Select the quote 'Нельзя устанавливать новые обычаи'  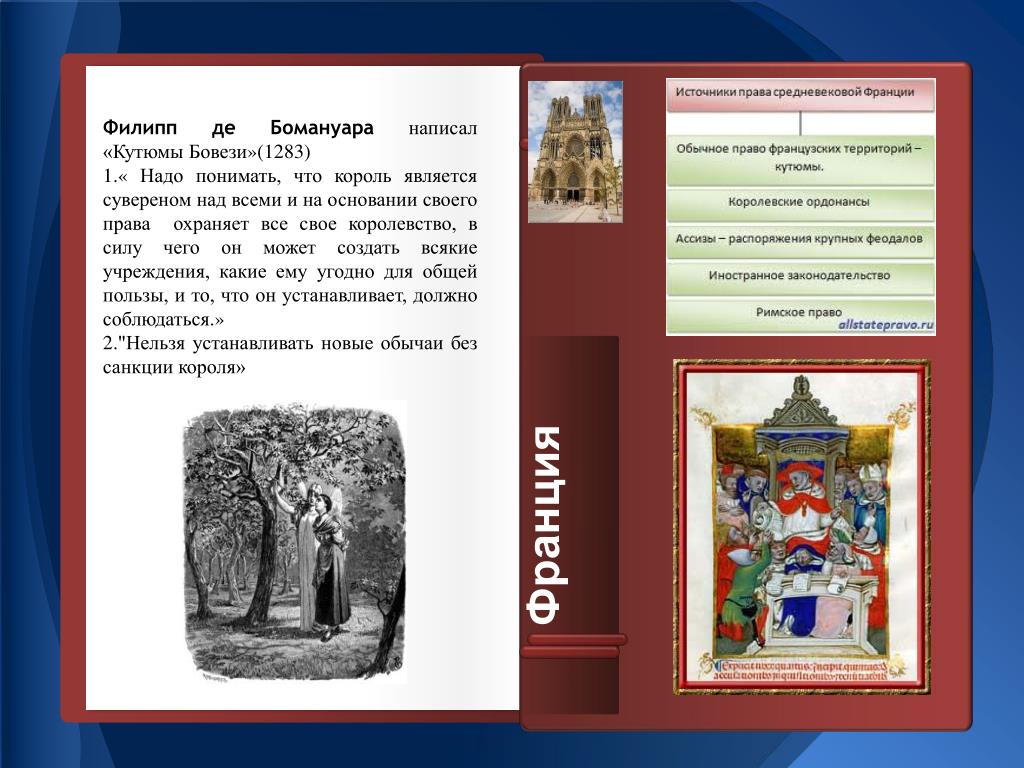pos(290,355)
